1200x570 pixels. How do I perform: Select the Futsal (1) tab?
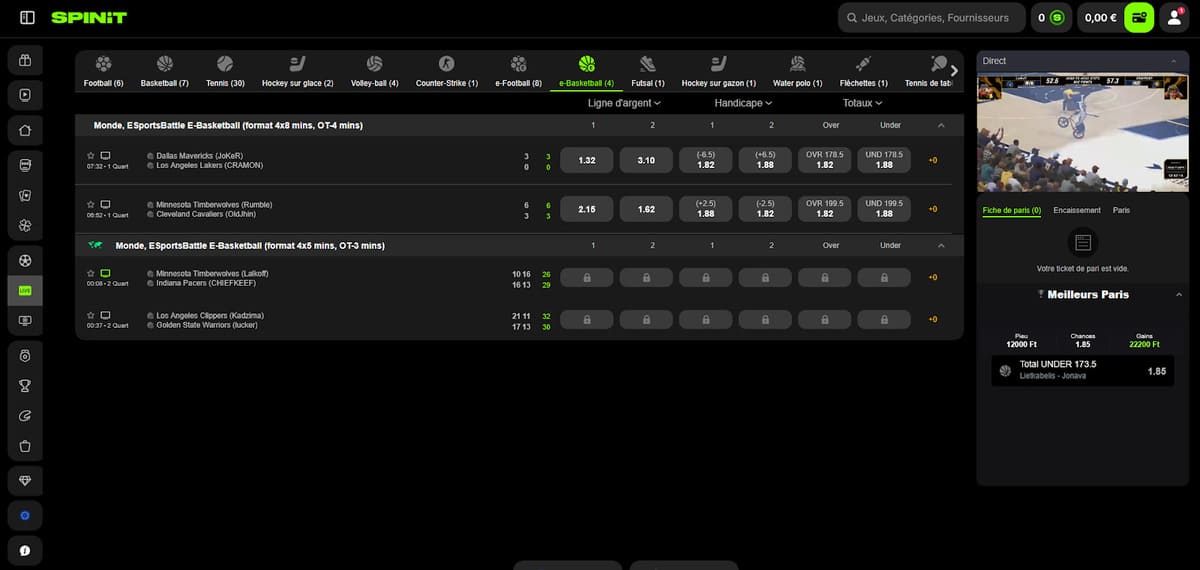(648, 71)
